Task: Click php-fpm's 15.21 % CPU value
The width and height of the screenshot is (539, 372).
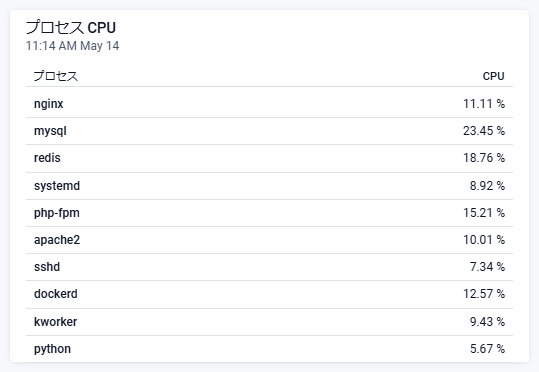Action: tap(484, 213)
